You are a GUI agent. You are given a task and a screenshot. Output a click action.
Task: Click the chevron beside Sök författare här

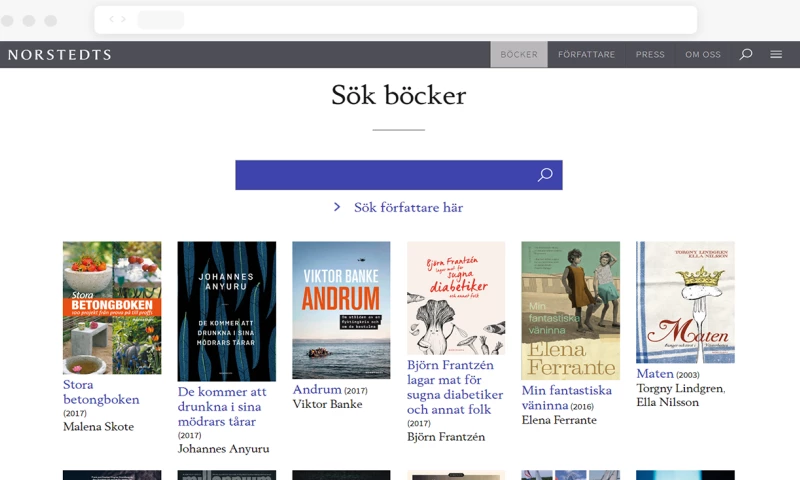click(338, 207)
